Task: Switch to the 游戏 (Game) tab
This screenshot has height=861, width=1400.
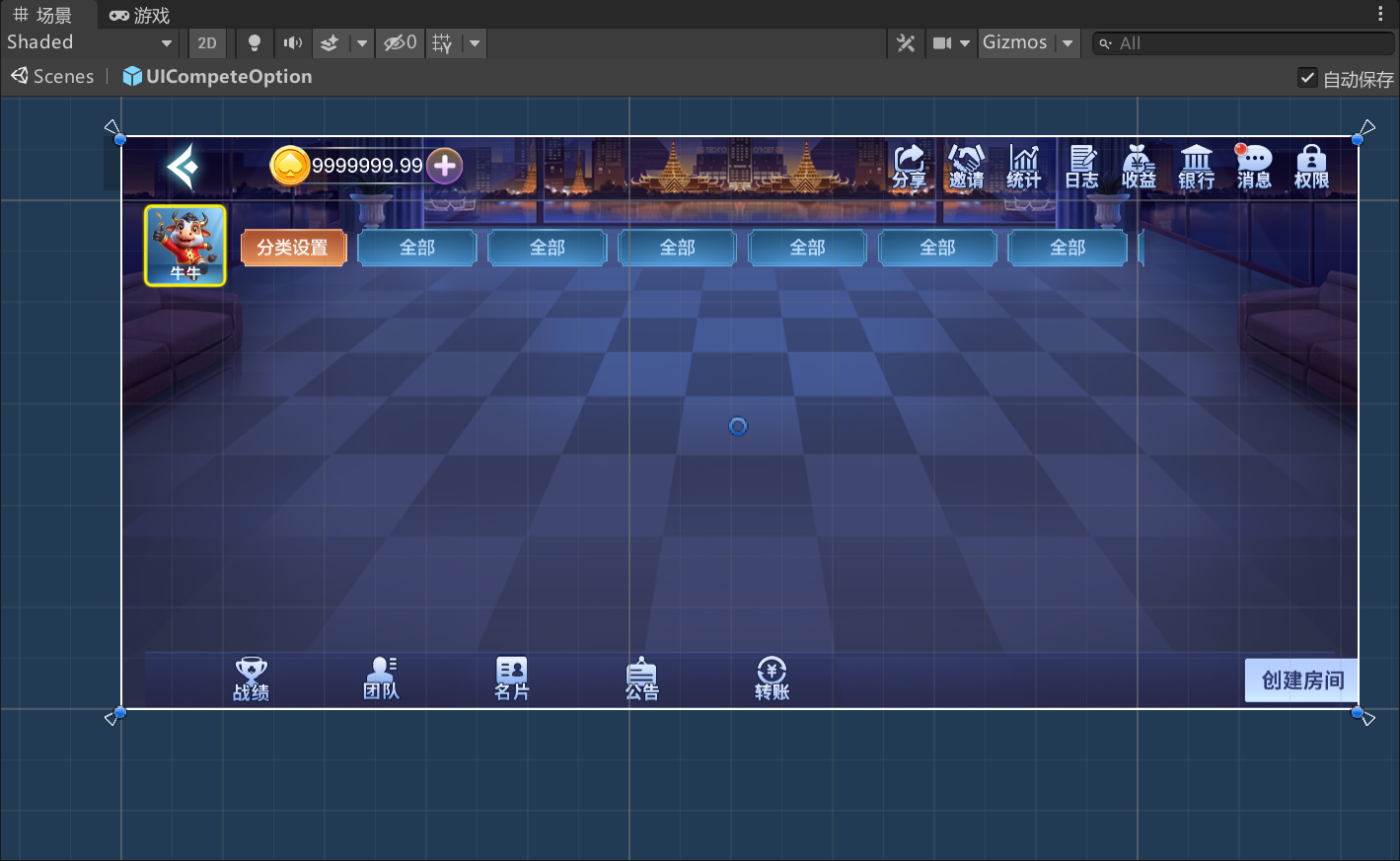Action: pos(140,15)
